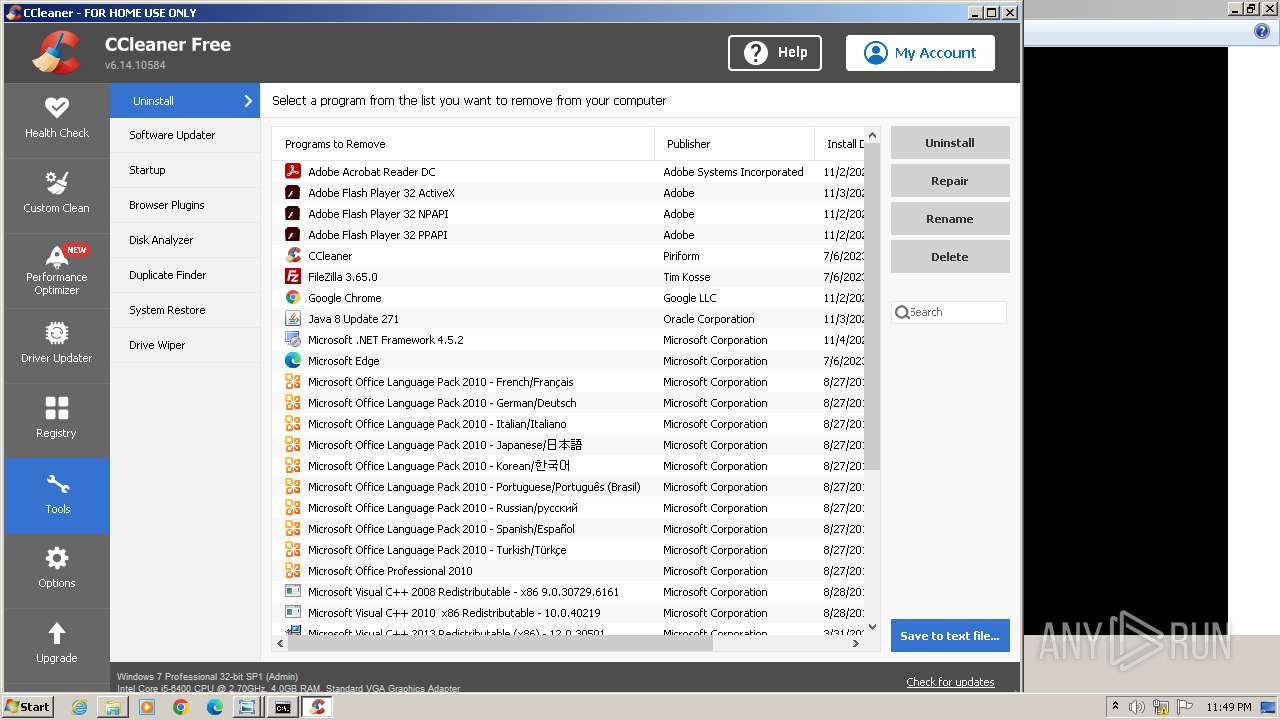The height and width of the screenshot is (720, 1280).
Task: Open Browser Plugins tool
Action: click(185, 205)
